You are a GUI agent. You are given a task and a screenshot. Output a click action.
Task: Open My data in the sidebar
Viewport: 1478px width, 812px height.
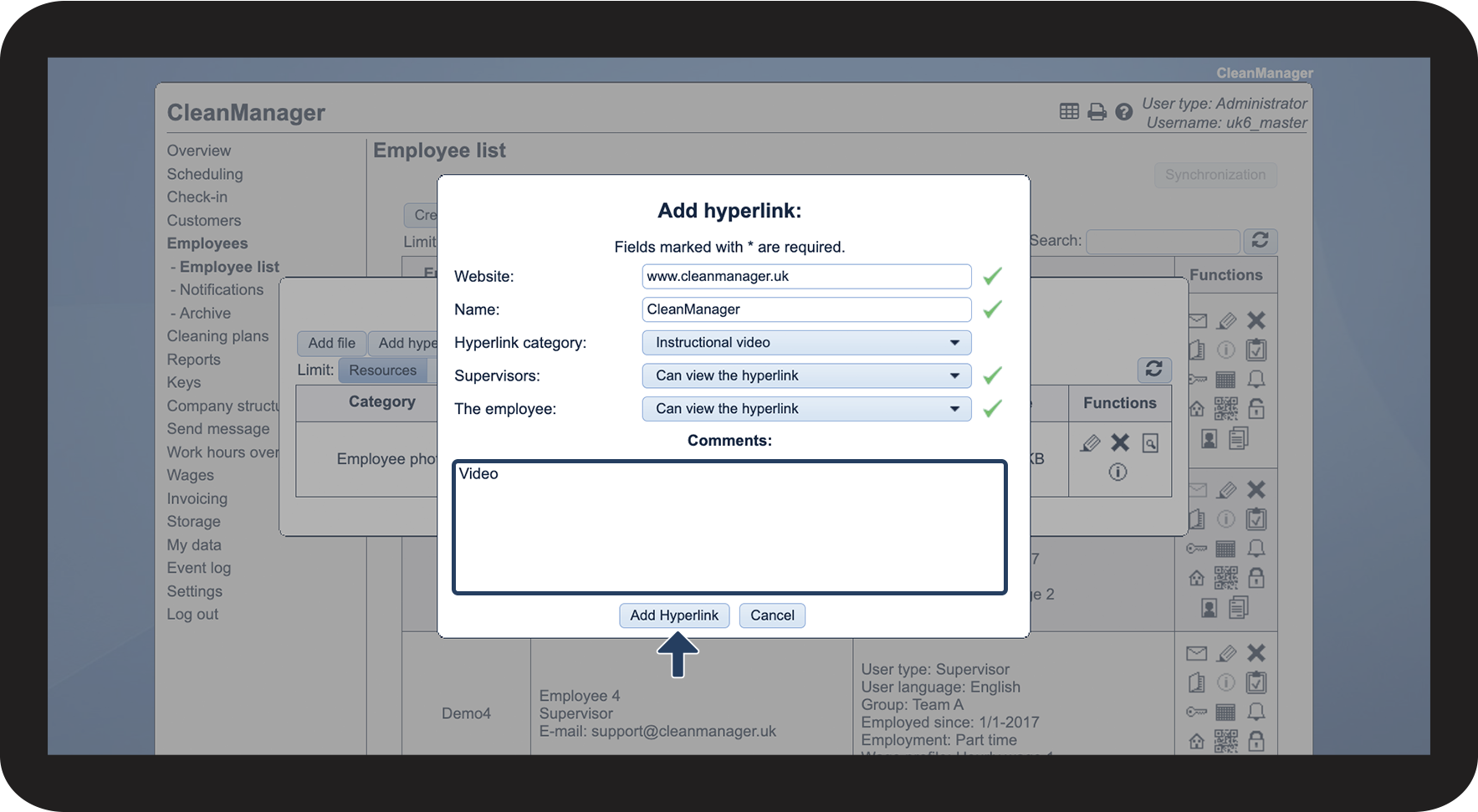[194, 545]
